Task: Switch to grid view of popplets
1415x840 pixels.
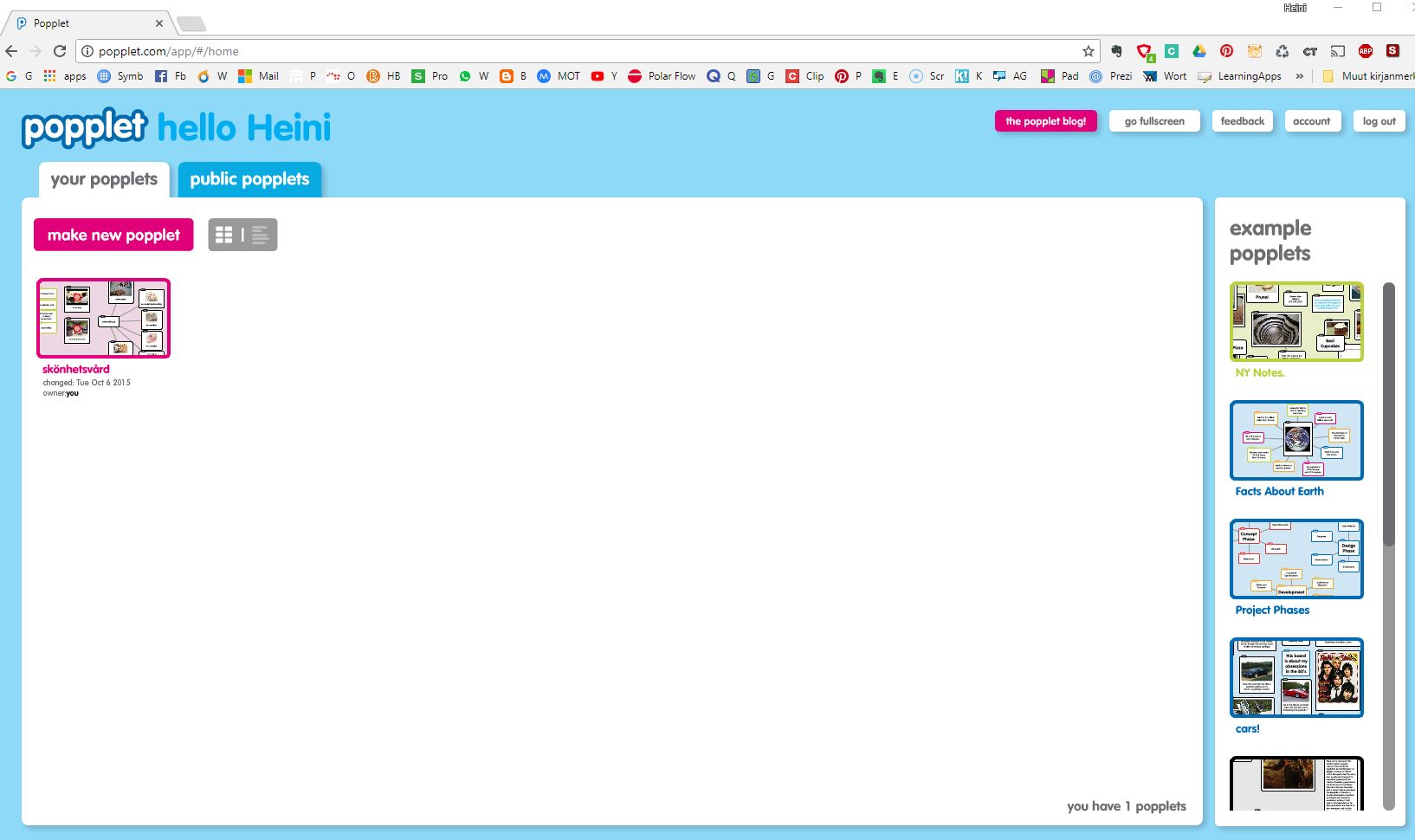Action: (x=224, y=235)
